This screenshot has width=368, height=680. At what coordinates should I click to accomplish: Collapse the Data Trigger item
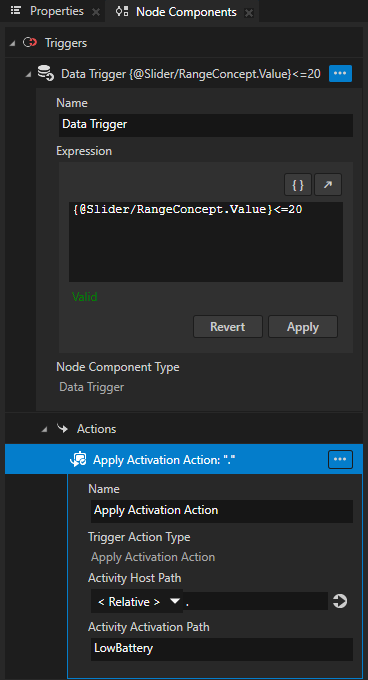29,74
